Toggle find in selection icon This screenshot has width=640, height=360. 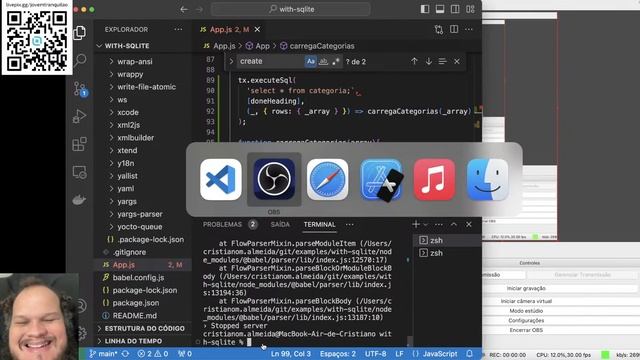[x=442, y=61]
